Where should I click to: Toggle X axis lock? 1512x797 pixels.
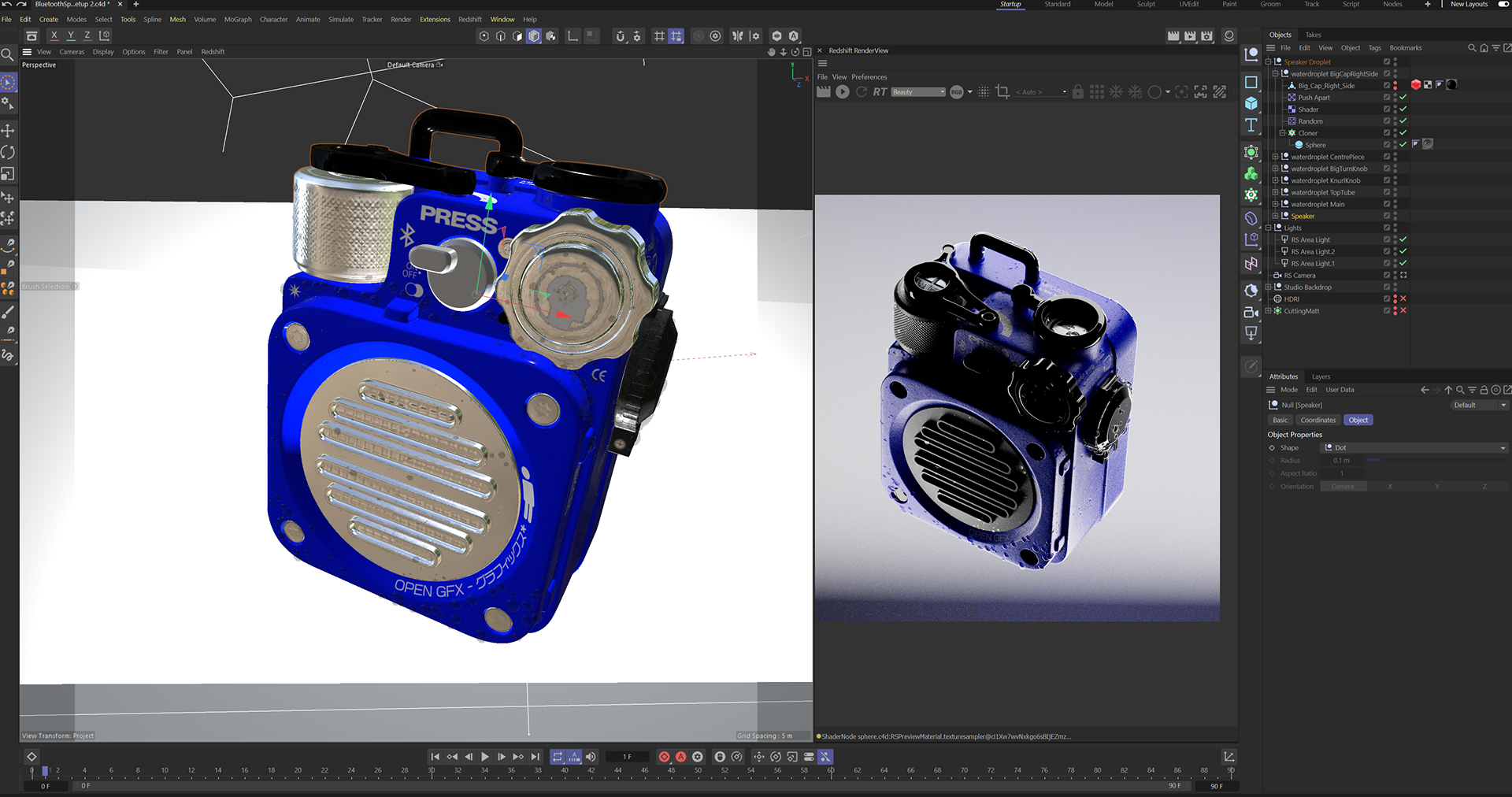click(x=54, y=35)
